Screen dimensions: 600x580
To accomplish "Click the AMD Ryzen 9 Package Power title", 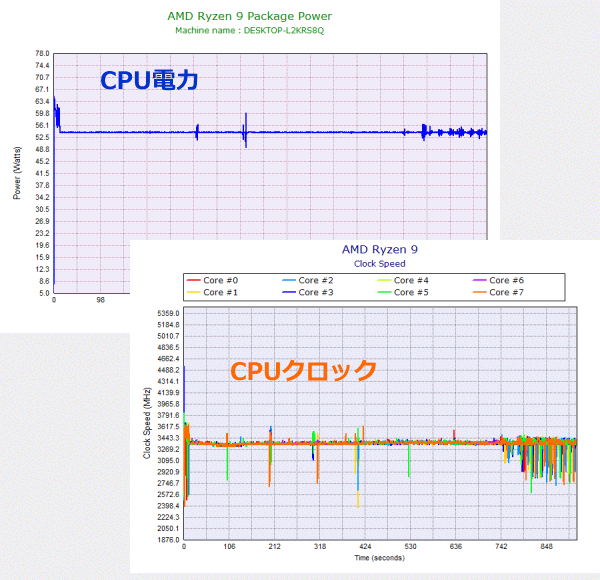I will click(x=249, y=16).
